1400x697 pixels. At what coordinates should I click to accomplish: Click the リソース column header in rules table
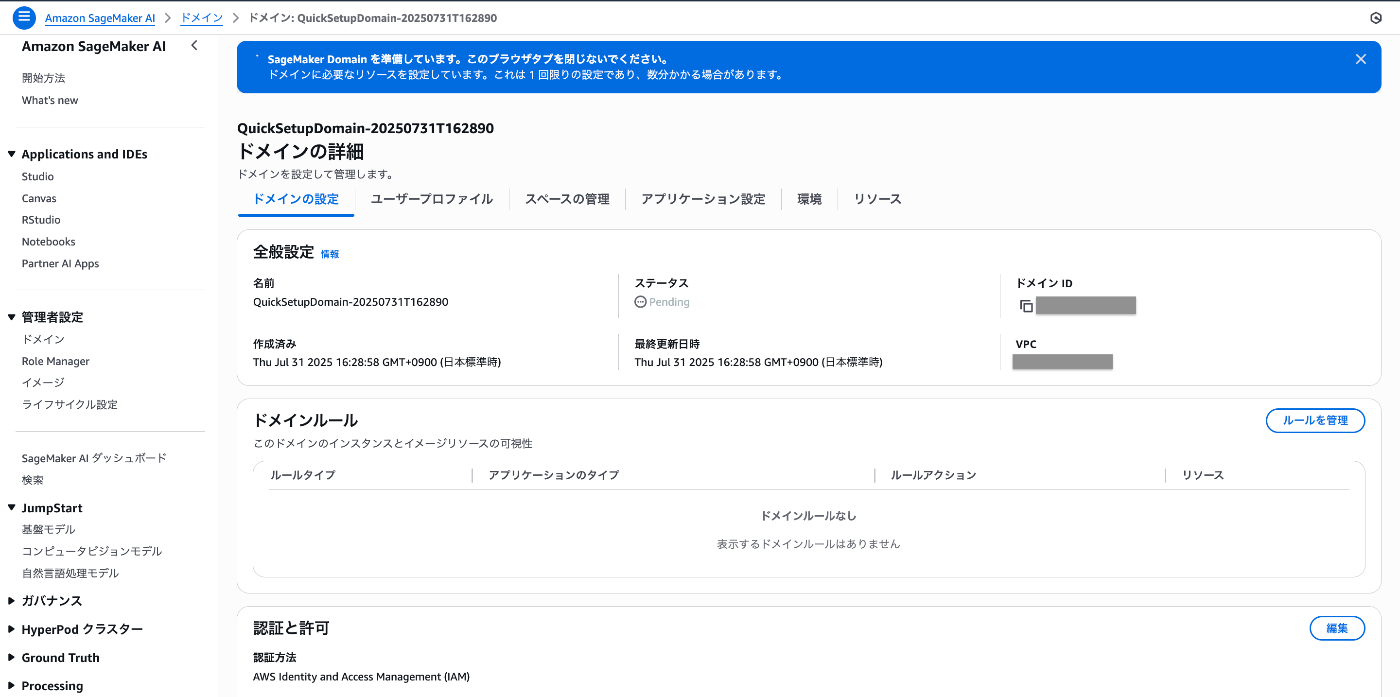[x=1203, y=475]
